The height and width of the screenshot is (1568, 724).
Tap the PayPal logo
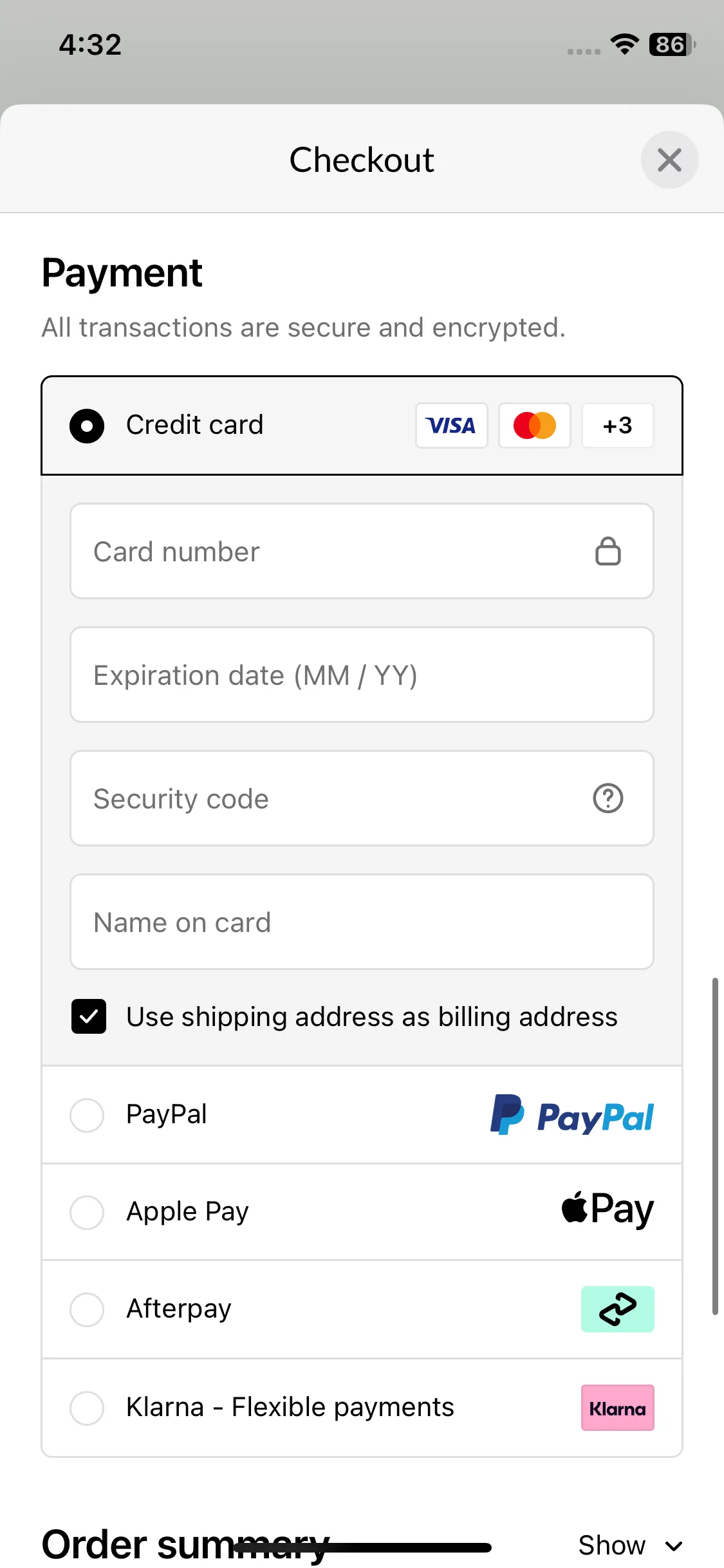(x=572, y=1115)
